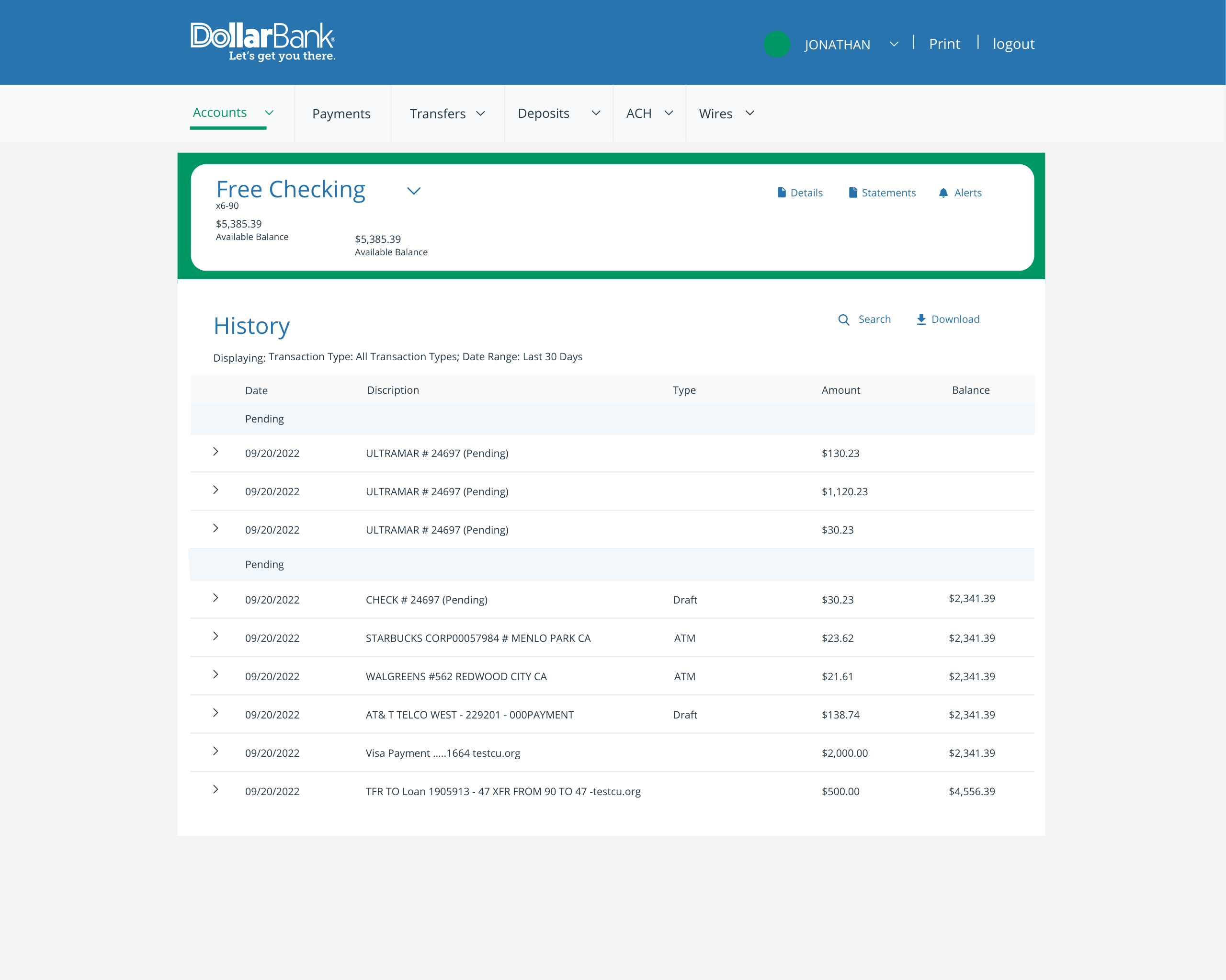The image size is (1226, 980).
Task: Click the green user avatar circle
Action: click(x=776, y=44)
